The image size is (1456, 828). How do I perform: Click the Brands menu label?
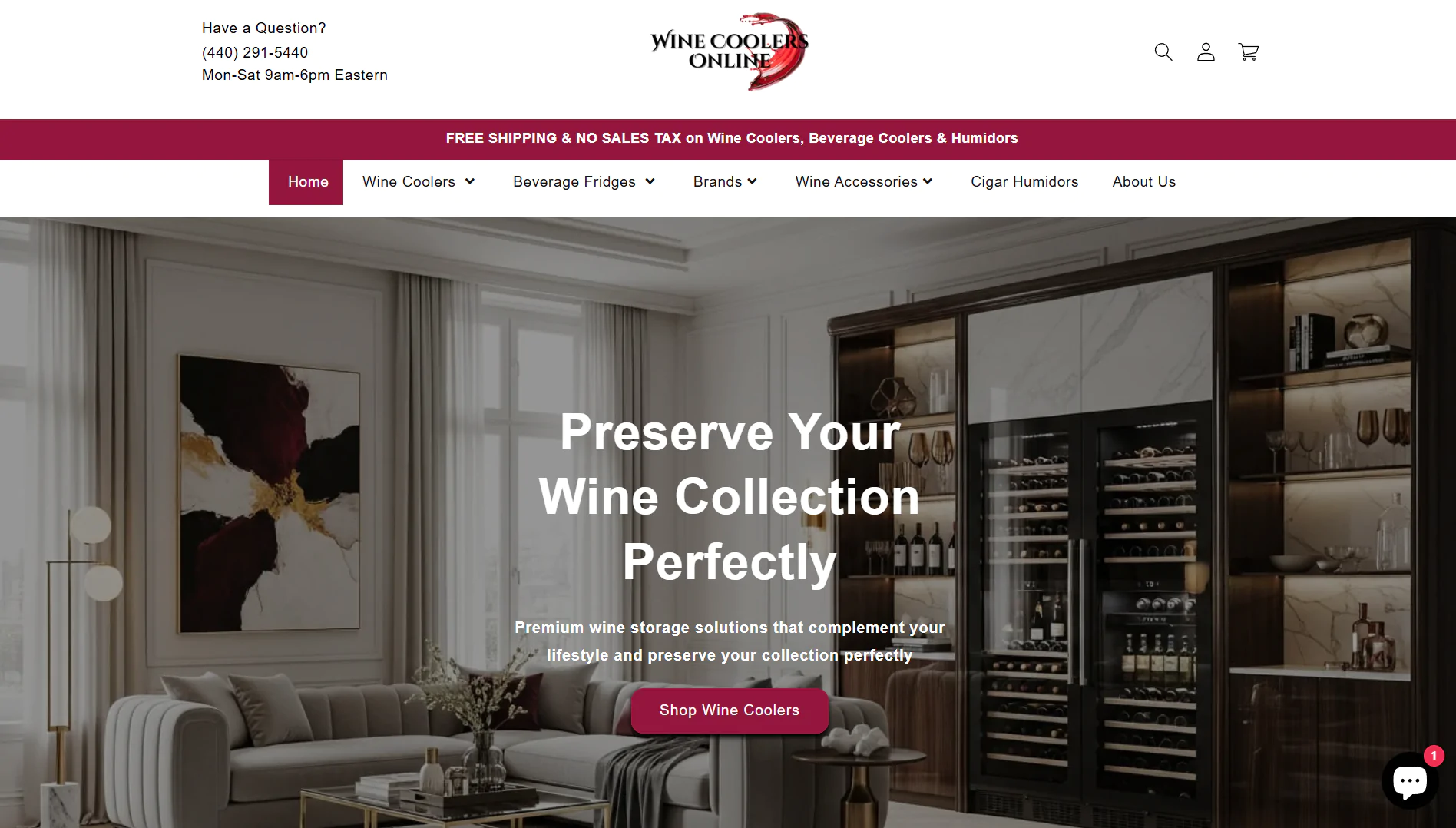(x=717, y=182)
